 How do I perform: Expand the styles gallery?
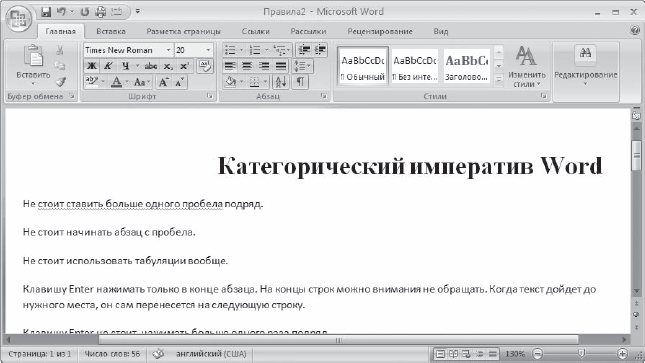pos(499,80)
